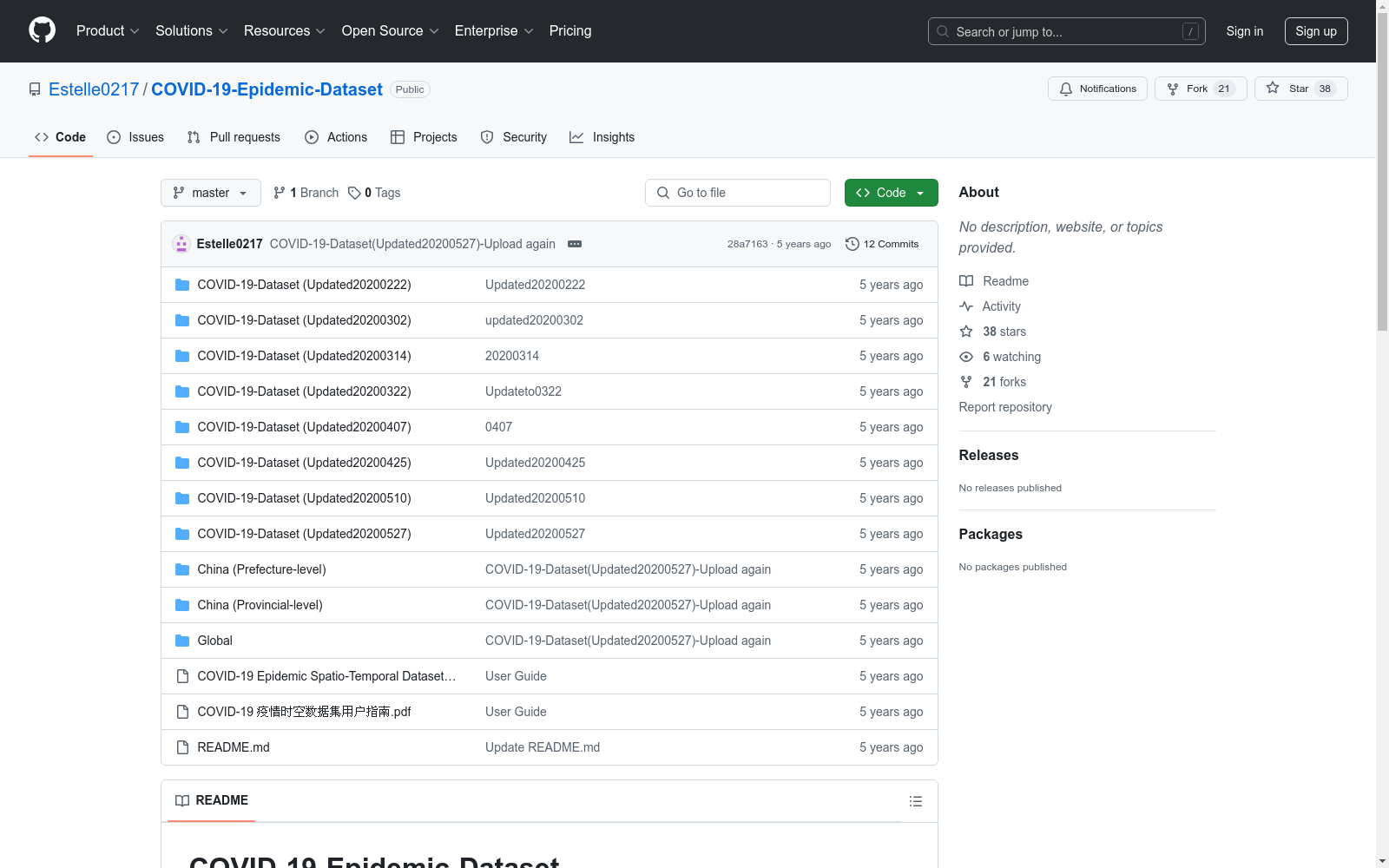Open the Pricing link
Image resolution: width=1389 pixels, height=868 pixels.
pos(570,31)
